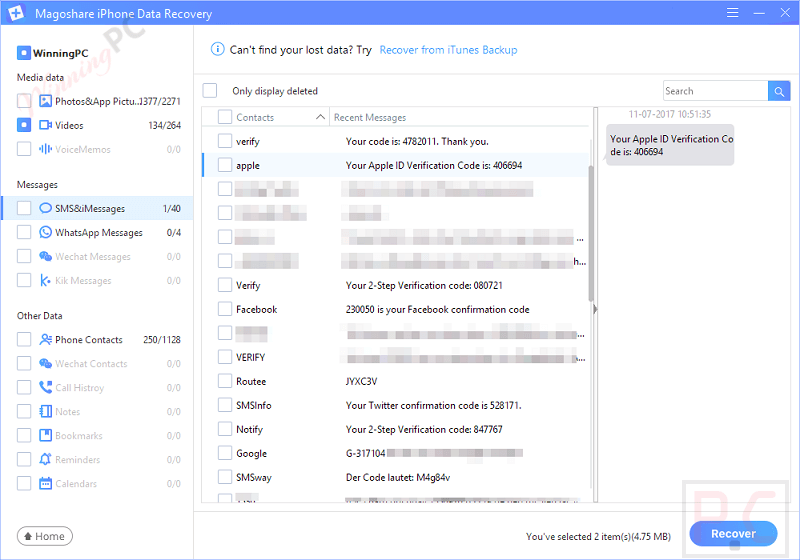
Task: Open Photos&App Pictures category
Action: pos(97,101)
